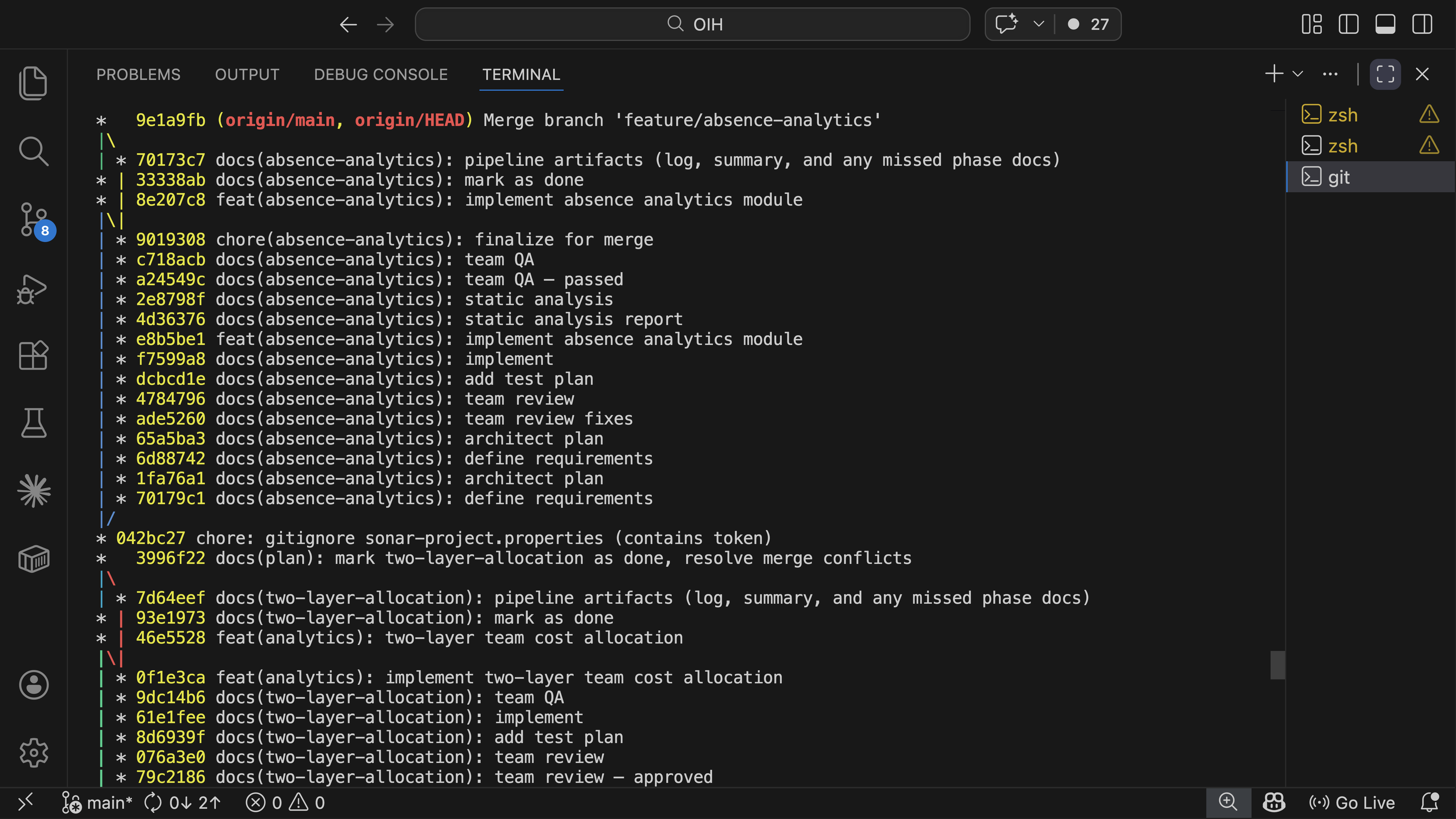
Task: Open the Search view icon
Action: tap(33, 152)
